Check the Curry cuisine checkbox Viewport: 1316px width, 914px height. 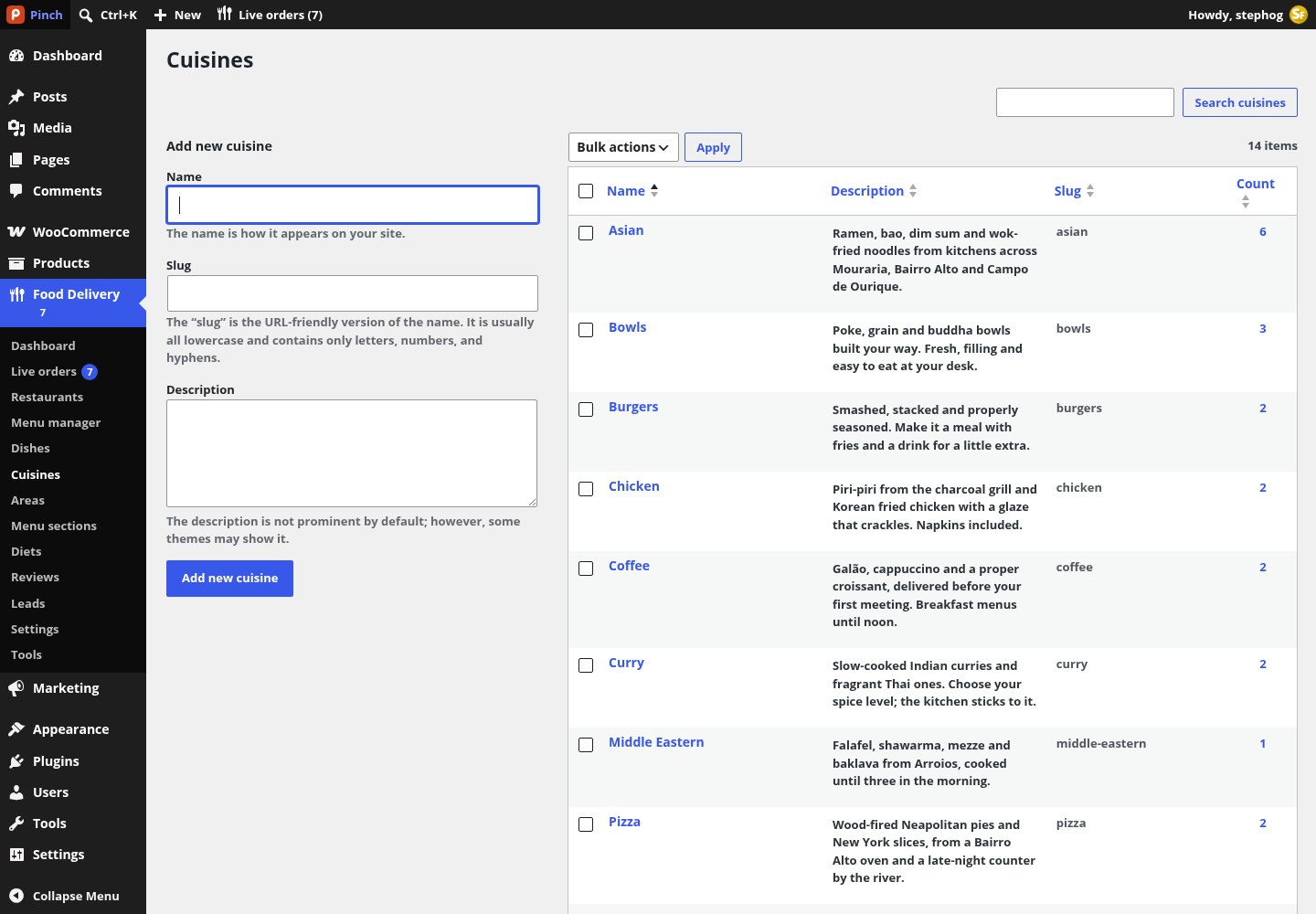(x=586, y=665)
